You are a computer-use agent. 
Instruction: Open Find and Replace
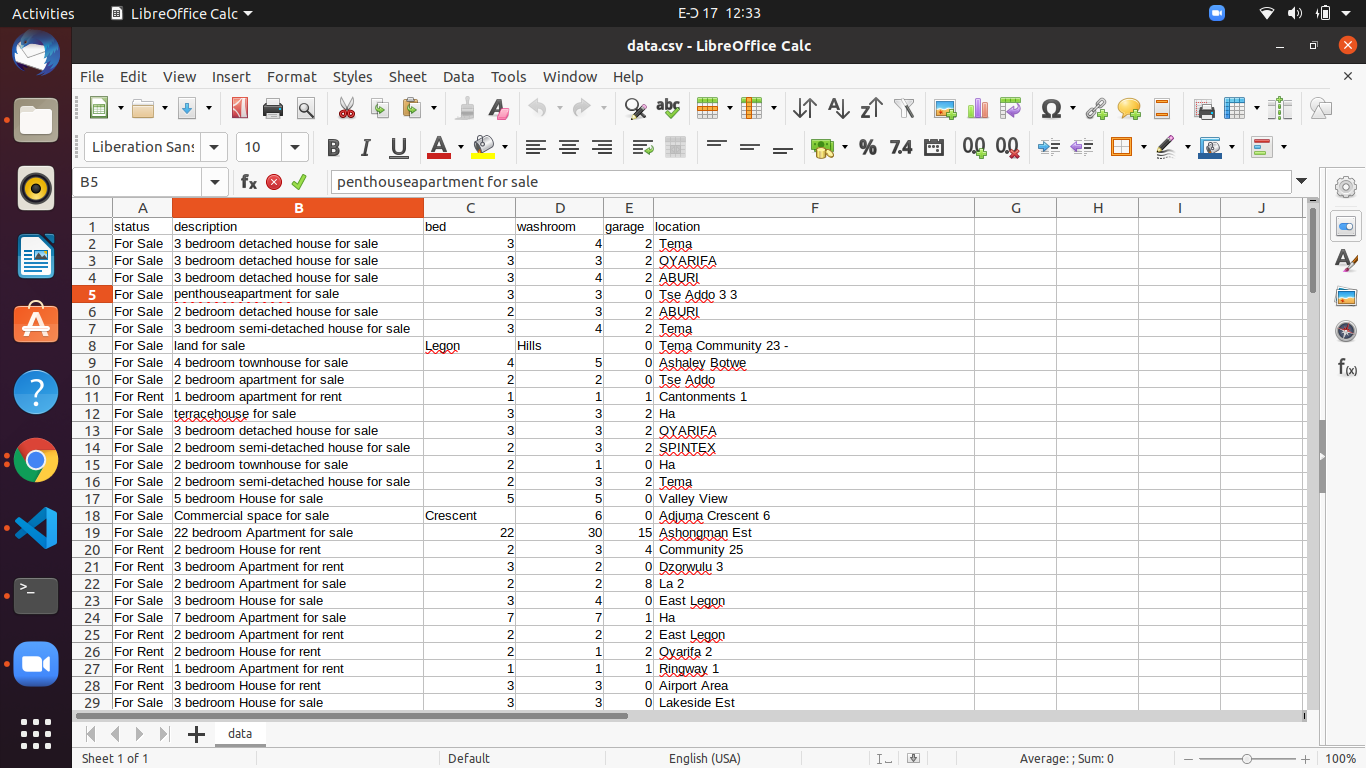[634, 108]
